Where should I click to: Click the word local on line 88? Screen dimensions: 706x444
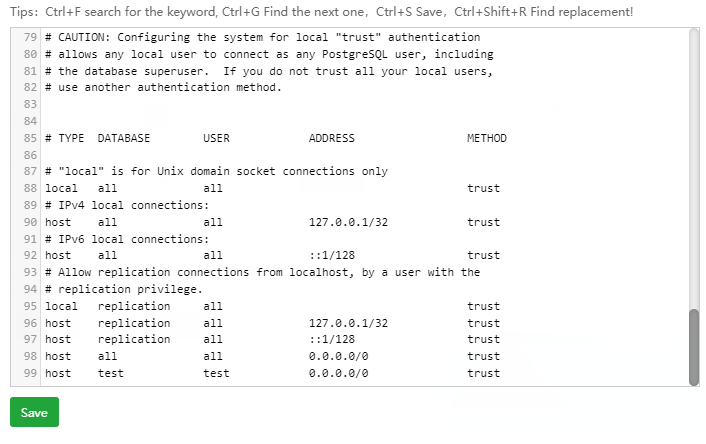coord(61,188)
